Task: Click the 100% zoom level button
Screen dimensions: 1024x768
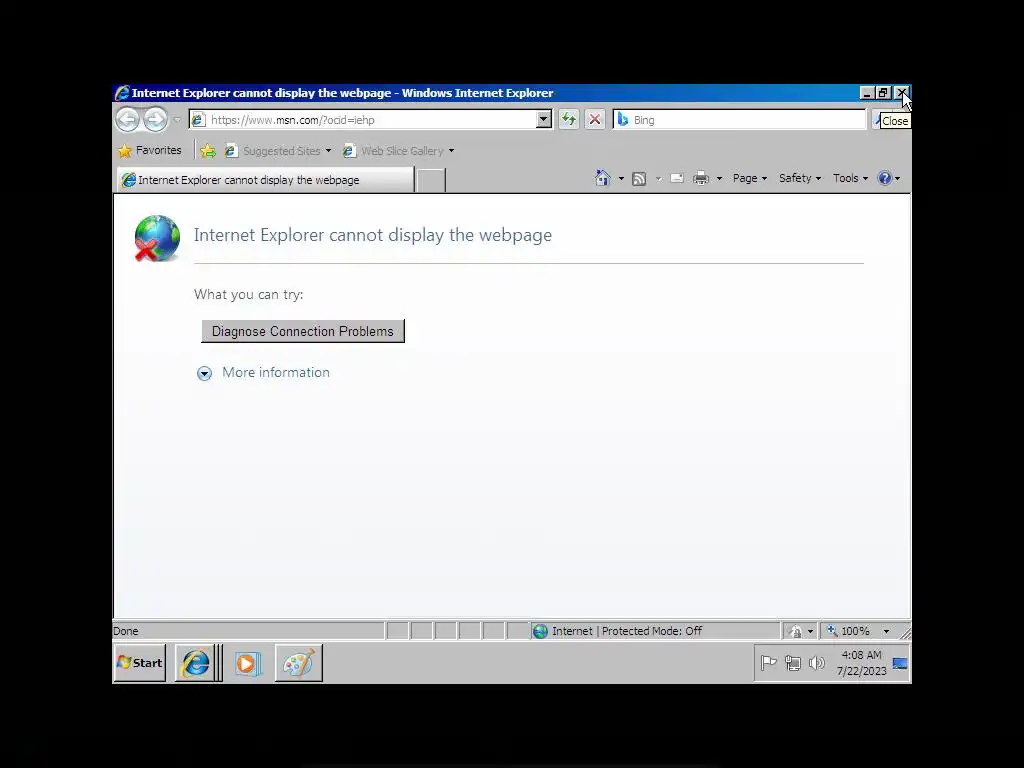Action: click(x=848, y=631)
